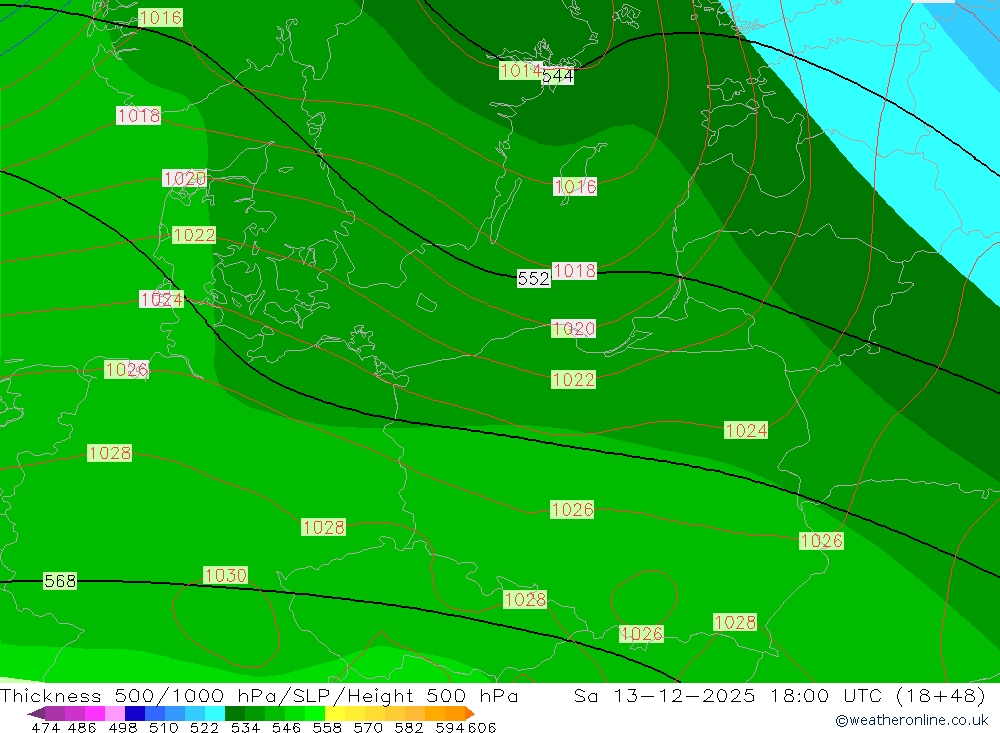Click legend value 558
The height and width of the screenshot is (733, 1000).
(x=327, y=728)
